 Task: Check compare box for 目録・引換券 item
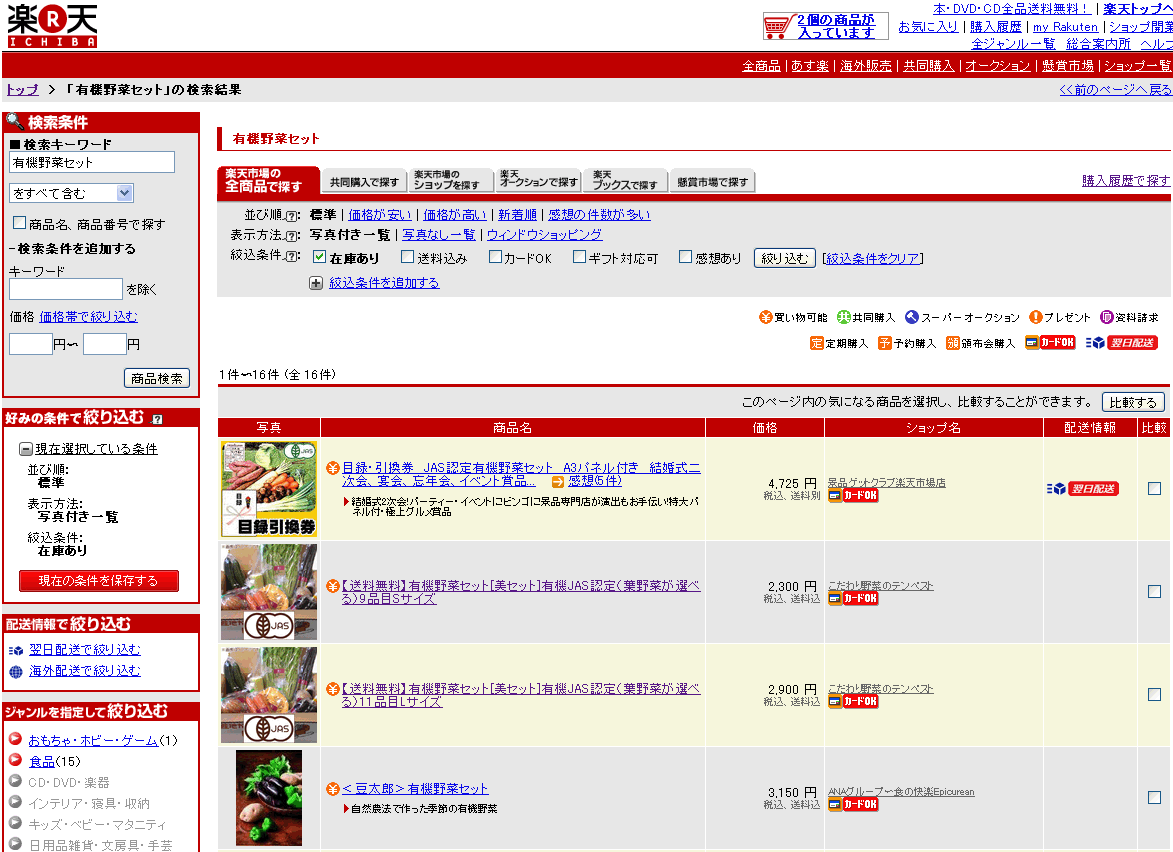(x=1154, y=488)
